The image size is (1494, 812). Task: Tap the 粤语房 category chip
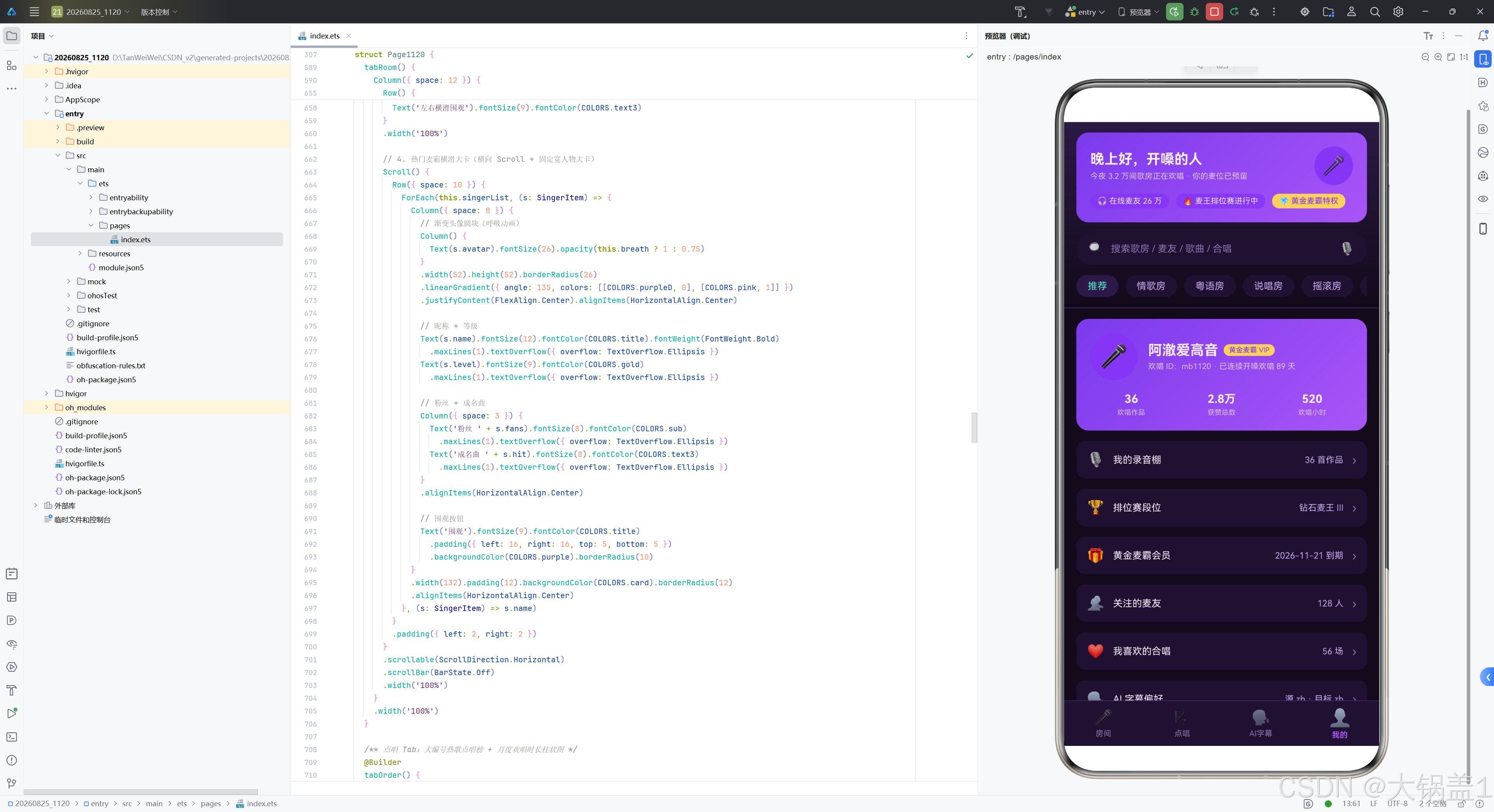point(1210,286)
